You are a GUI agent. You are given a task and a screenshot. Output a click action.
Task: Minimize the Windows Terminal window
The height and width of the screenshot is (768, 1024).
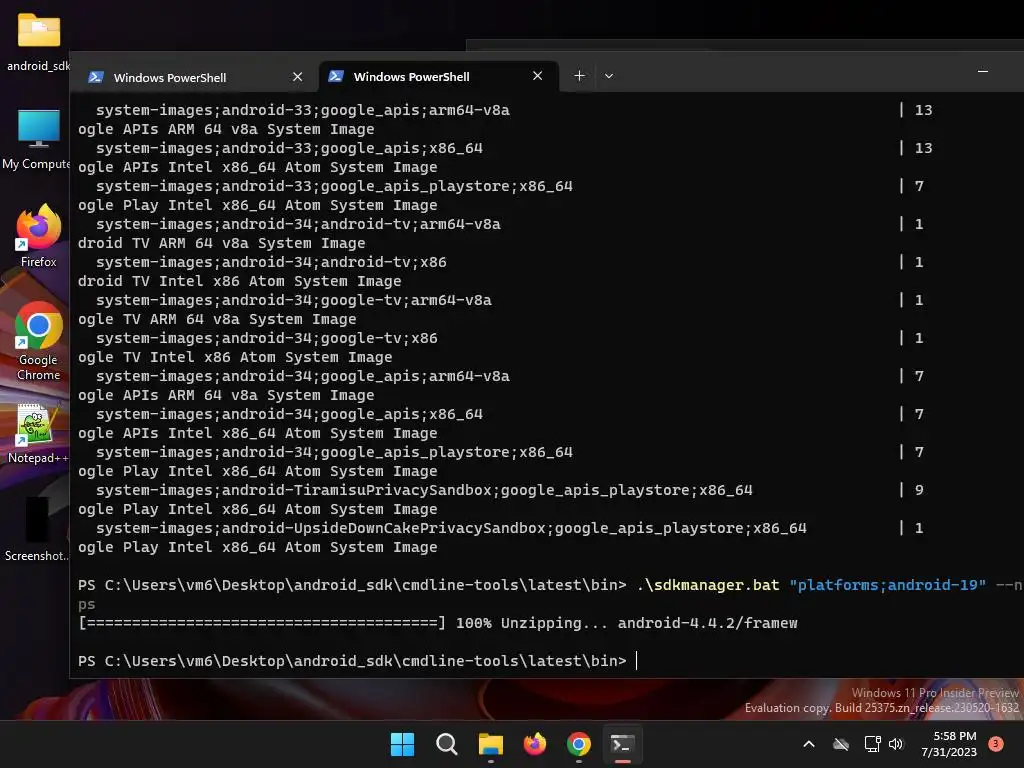tap(983, 71)
